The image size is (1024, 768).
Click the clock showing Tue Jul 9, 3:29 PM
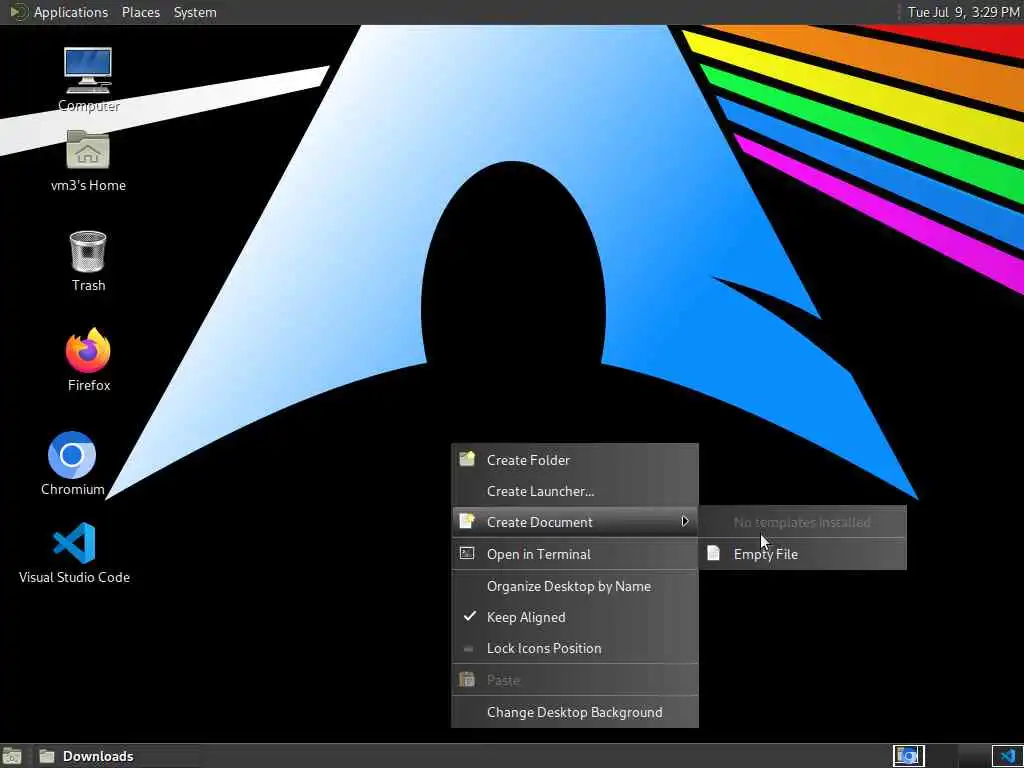[963, 12]
